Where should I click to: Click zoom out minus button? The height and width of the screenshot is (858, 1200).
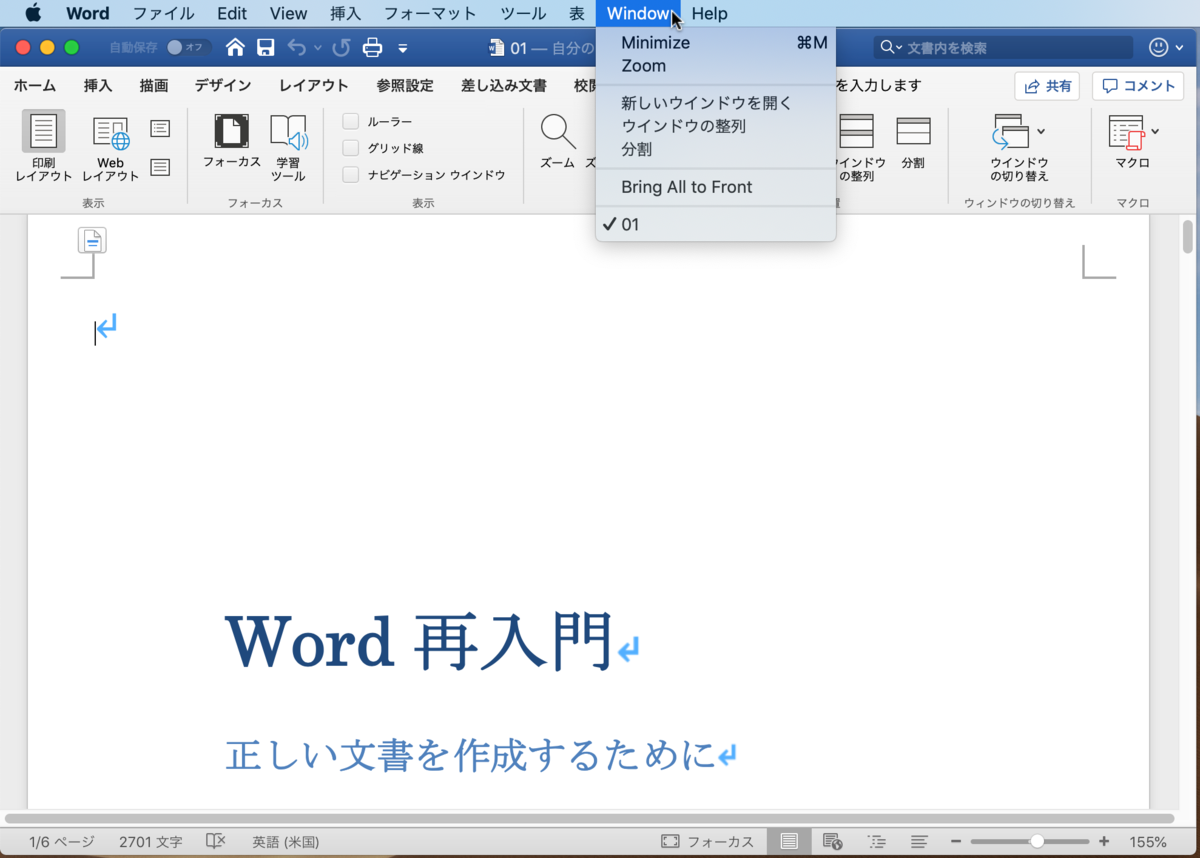[x=956, y=842]
